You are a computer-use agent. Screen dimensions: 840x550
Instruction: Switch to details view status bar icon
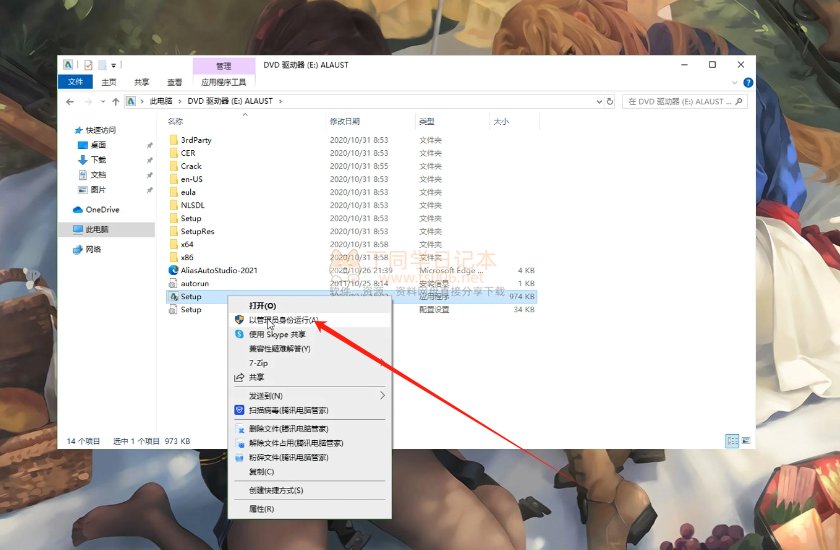(732, 441)
